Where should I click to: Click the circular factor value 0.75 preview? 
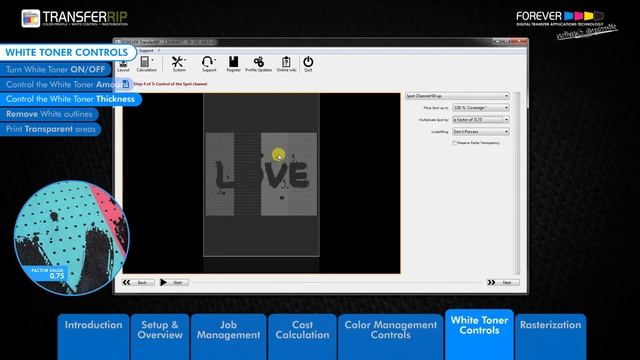coord(71,238)
